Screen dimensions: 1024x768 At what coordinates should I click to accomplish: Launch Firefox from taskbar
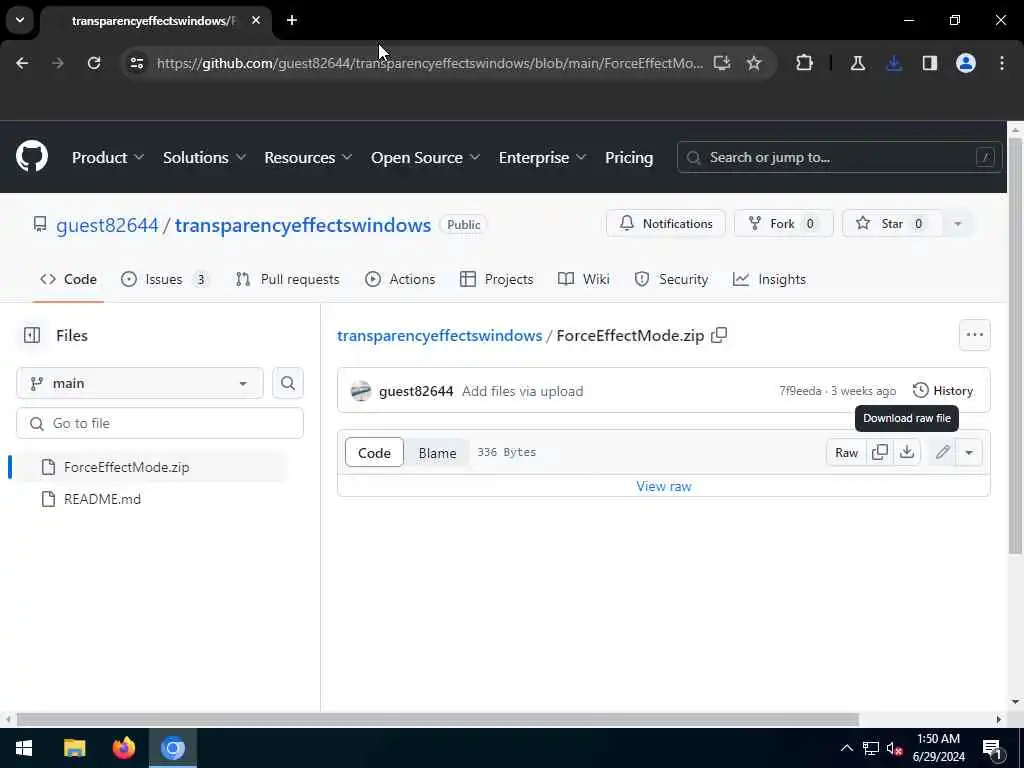pyautogui.click(x=123, y=748)
